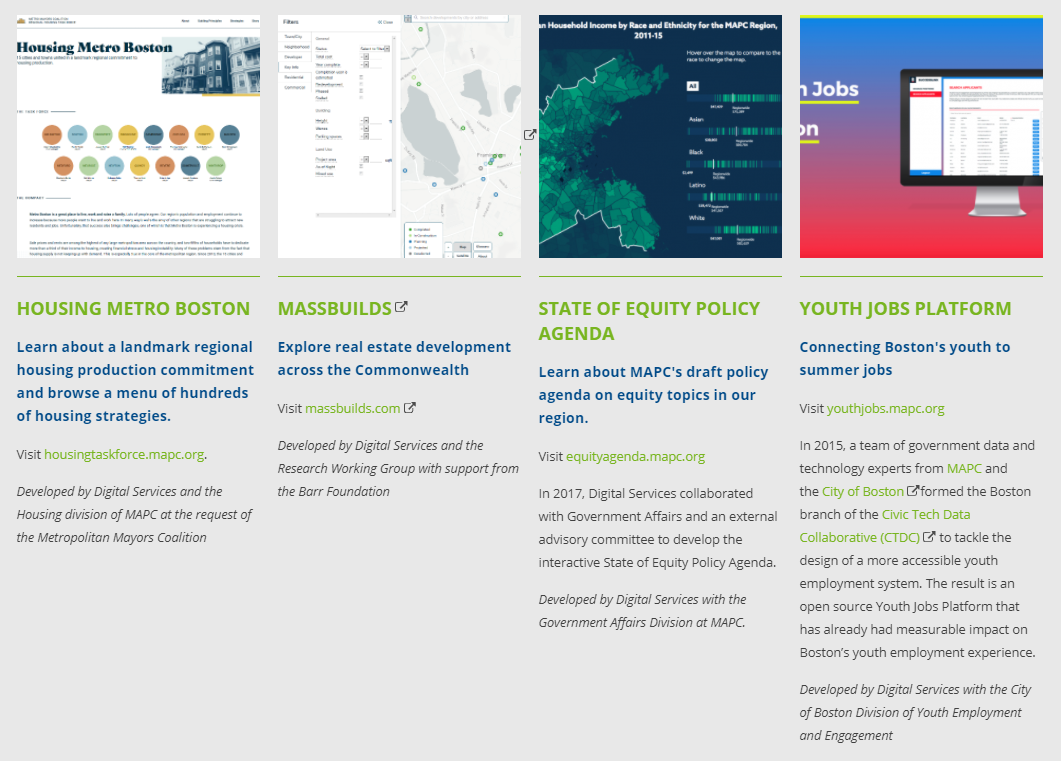Visit youthjobs.mapc.org link

tap(886, 409)
